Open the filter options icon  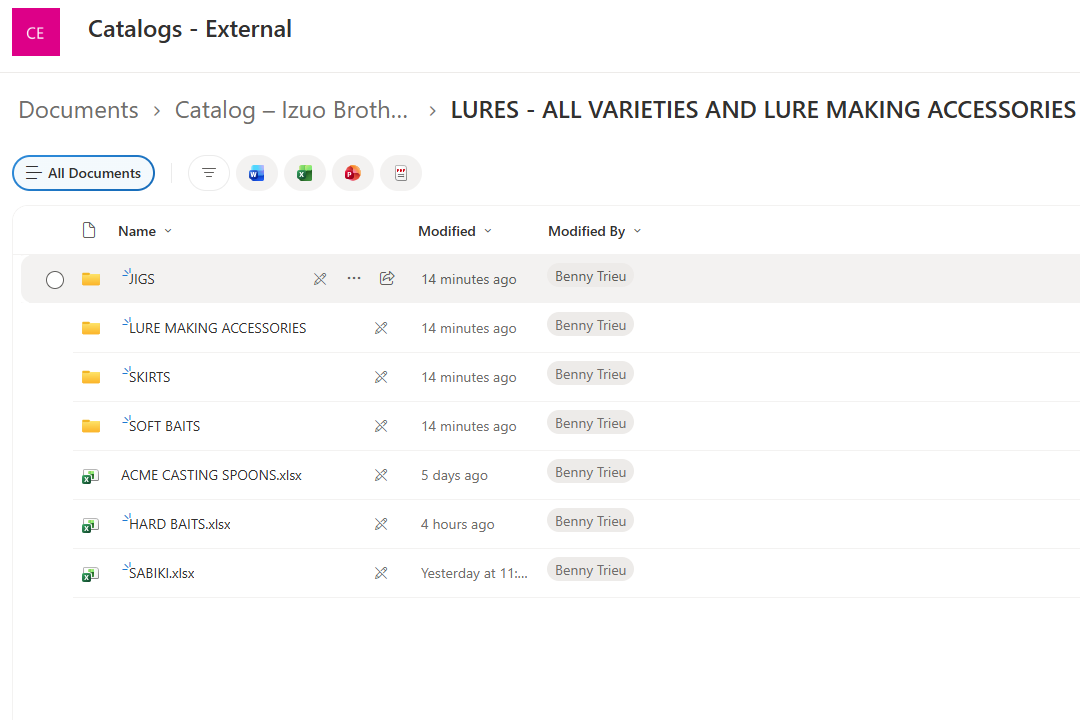[209, 173]
